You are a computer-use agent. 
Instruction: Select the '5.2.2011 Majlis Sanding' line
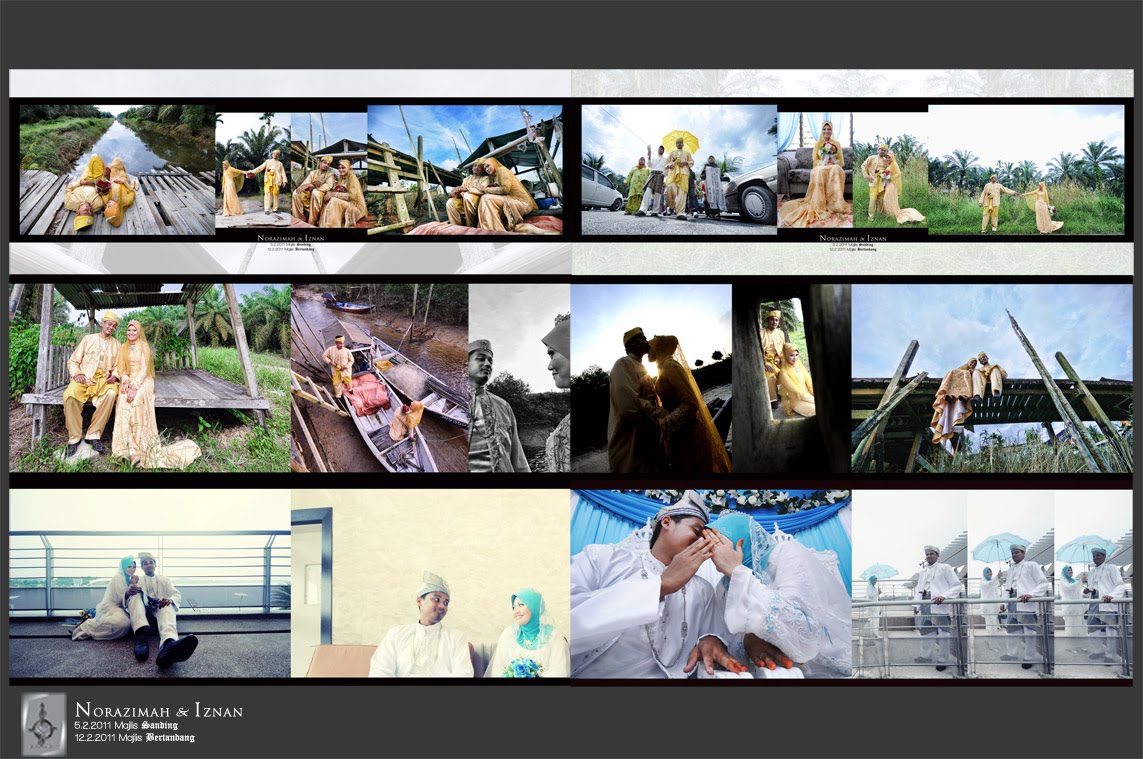click(x=126, y=725)
